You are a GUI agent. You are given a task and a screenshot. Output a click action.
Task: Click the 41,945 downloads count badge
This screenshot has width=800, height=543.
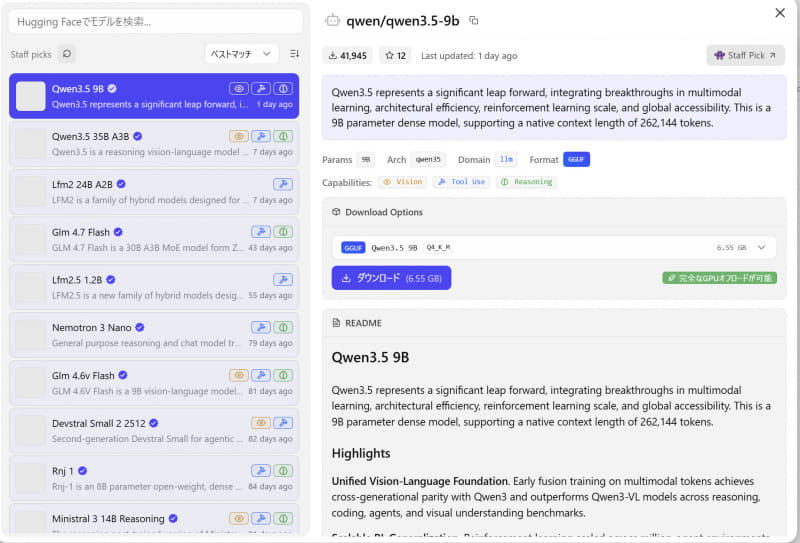click(x=347, y=56)
